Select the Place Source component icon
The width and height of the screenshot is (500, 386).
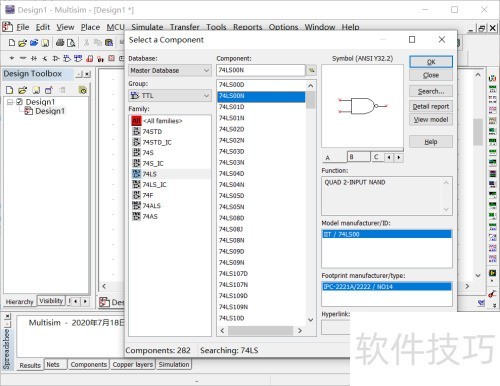(x=12, y=59)
